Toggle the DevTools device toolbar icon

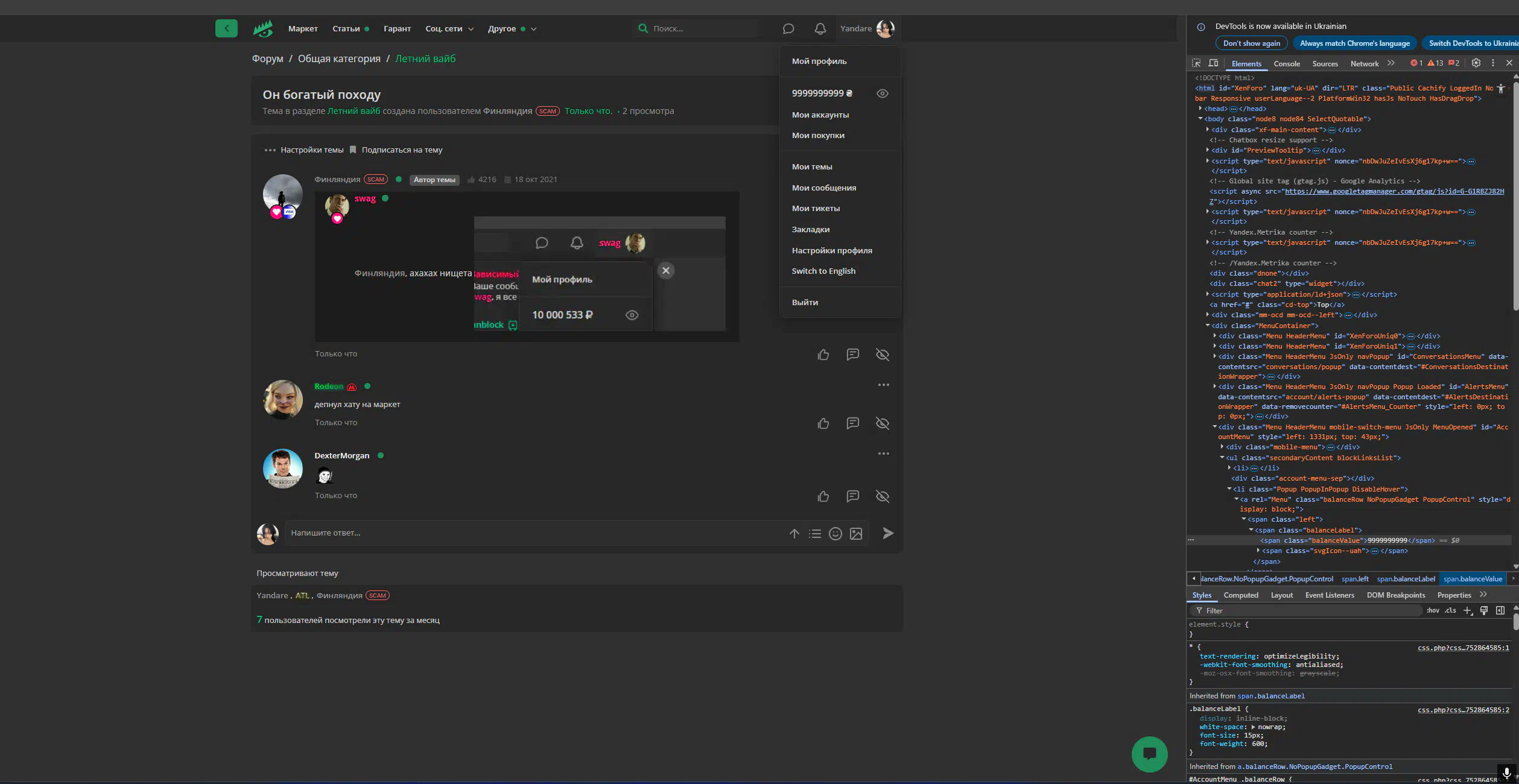click(x=1213, y=63)
